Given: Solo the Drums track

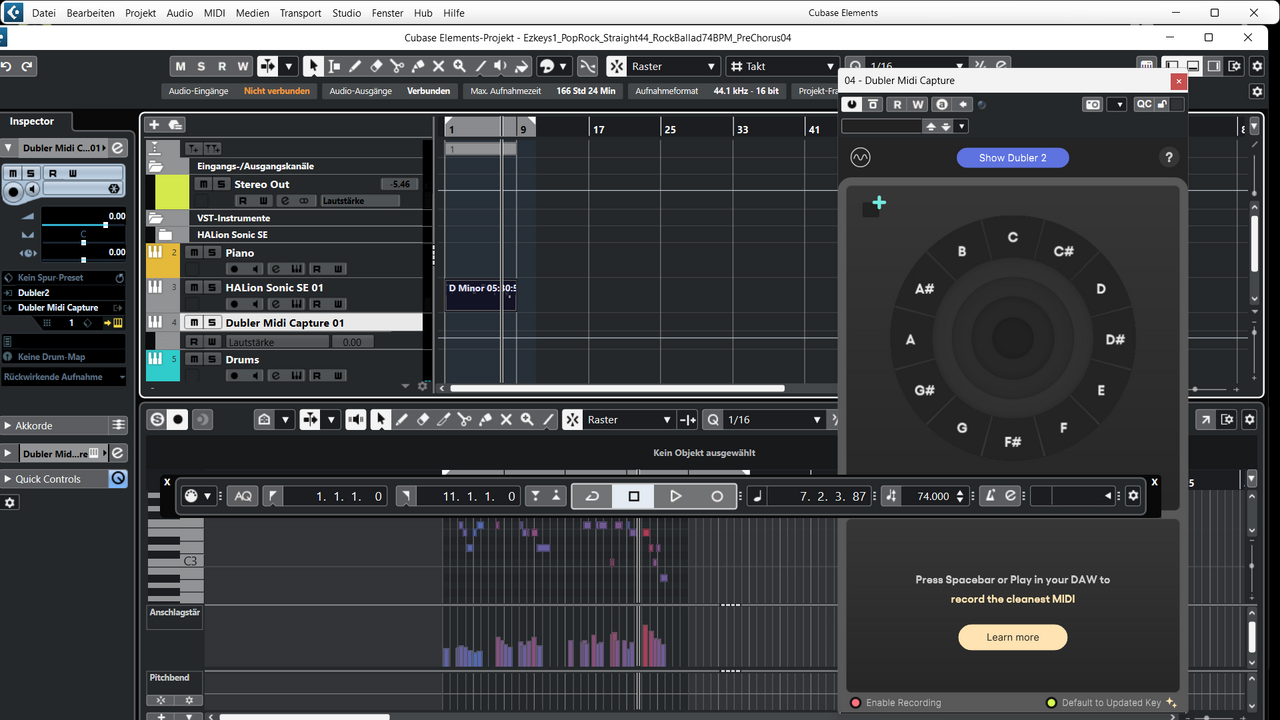Looking at the screenshot, I should coord(212,360).
